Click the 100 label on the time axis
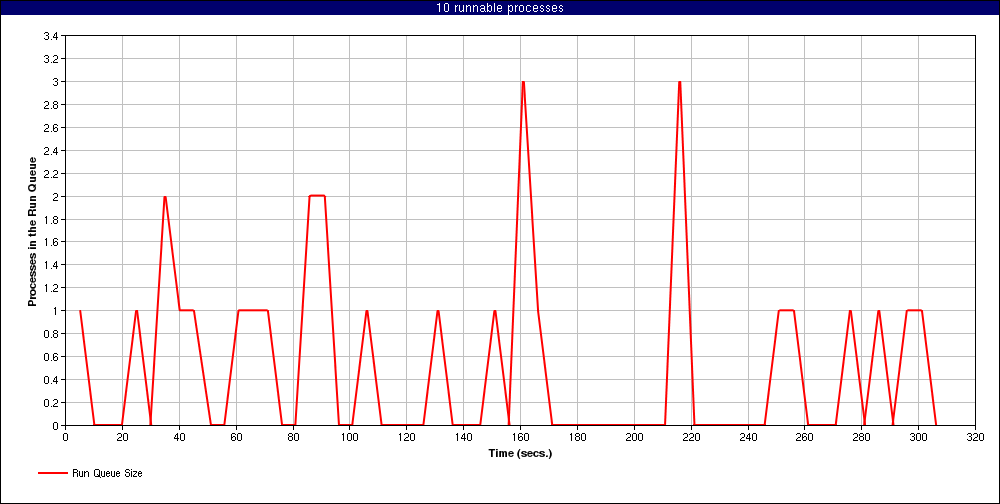Viewport: 1000px width, 504px height. [x=349, y=437]
